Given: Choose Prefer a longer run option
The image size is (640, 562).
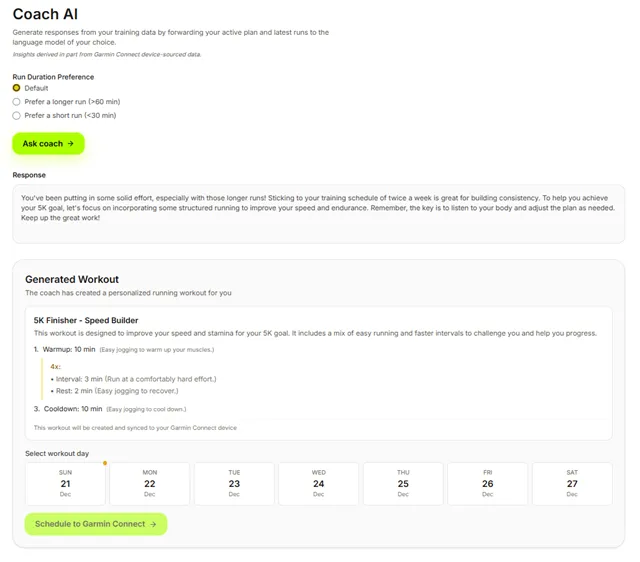Looking at the screenshot, I should [x=17, y=102].
